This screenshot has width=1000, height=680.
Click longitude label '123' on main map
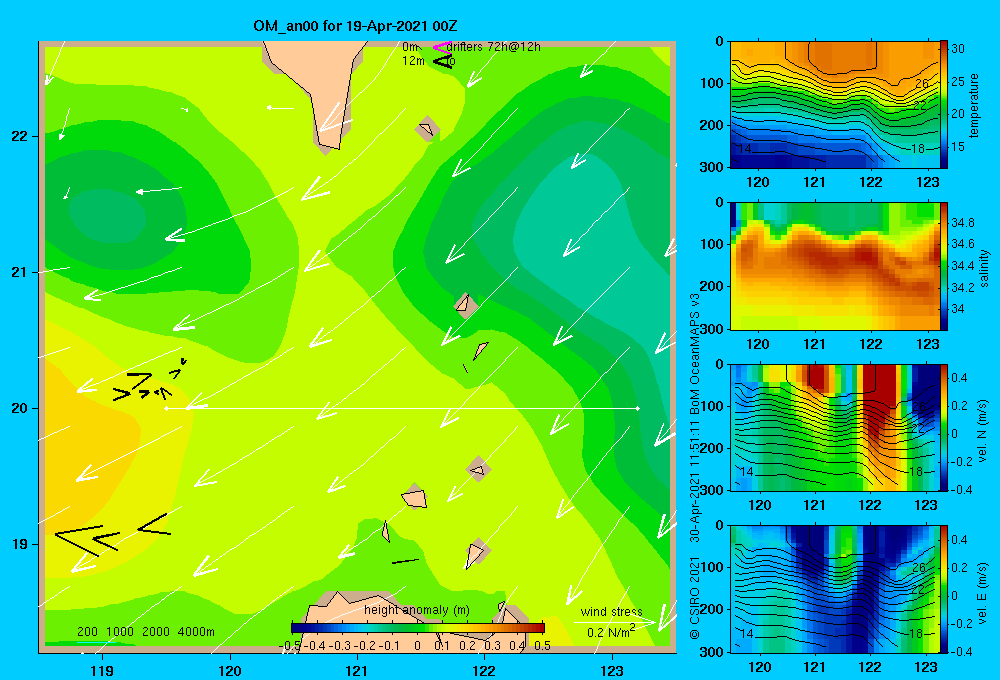(x=612, y=670)
